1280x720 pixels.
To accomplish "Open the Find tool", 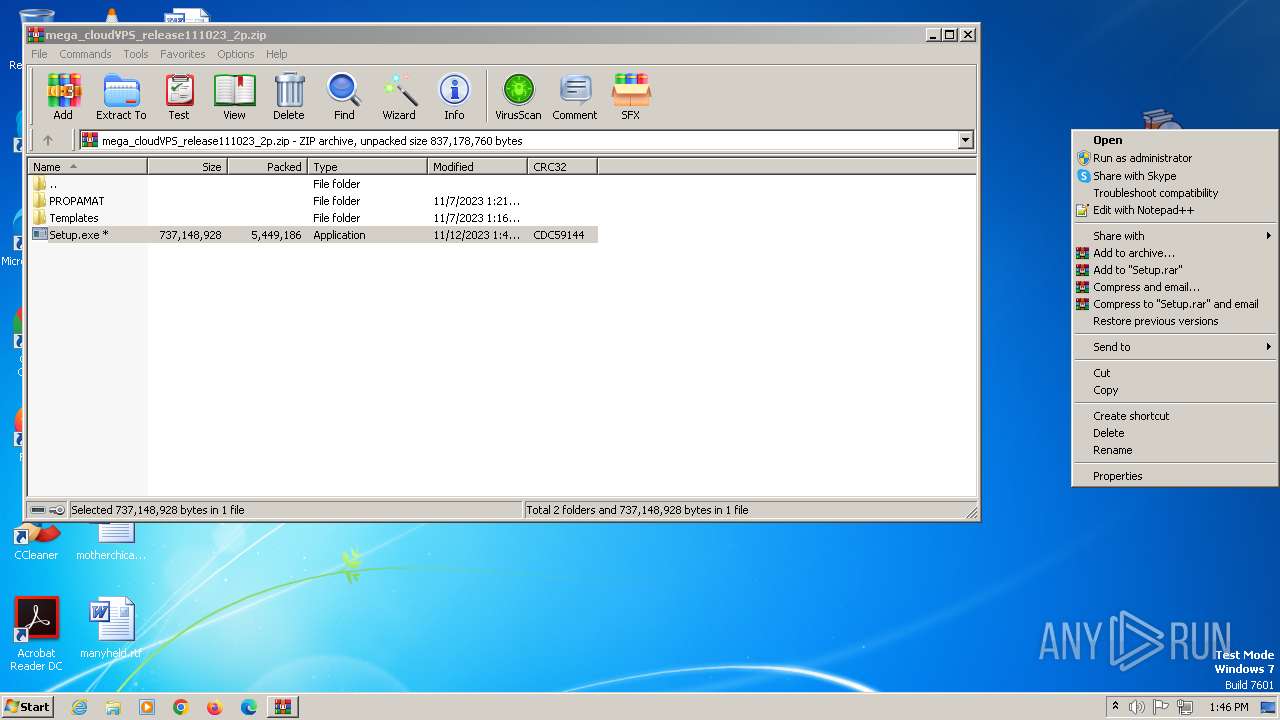I will coord(344,97).
